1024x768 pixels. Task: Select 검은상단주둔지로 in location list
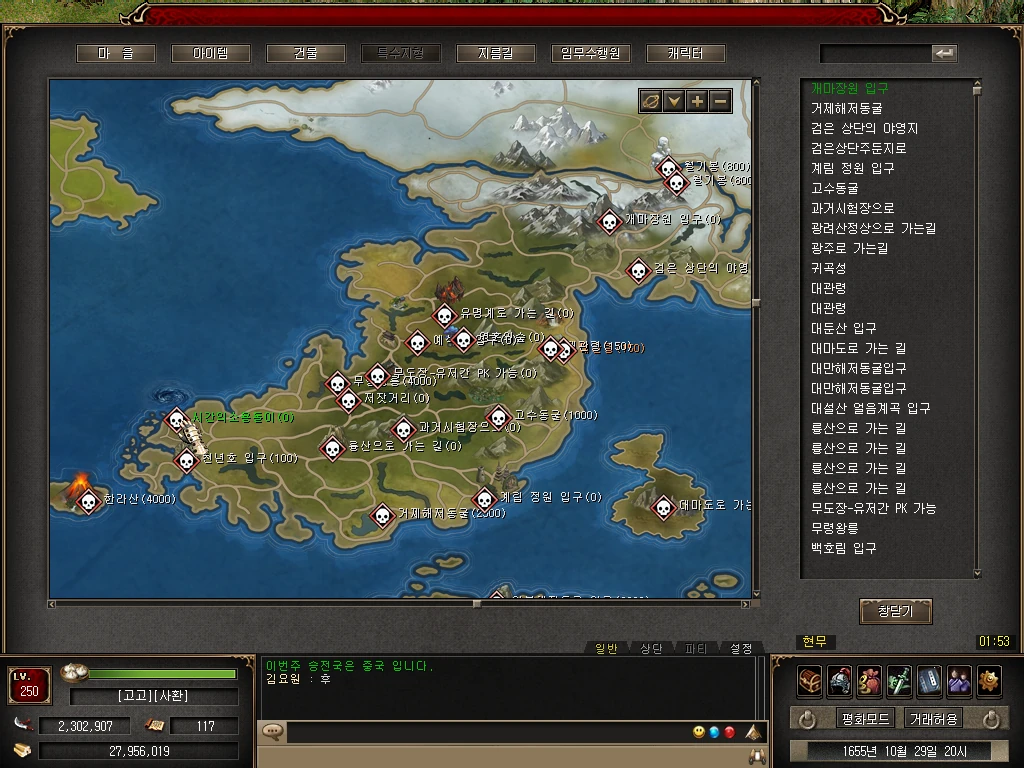tap(858, 148)
